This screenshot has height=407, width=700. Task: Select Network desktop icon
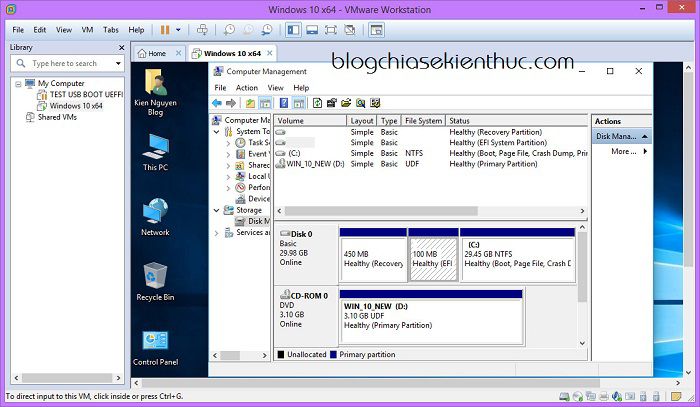155,217
